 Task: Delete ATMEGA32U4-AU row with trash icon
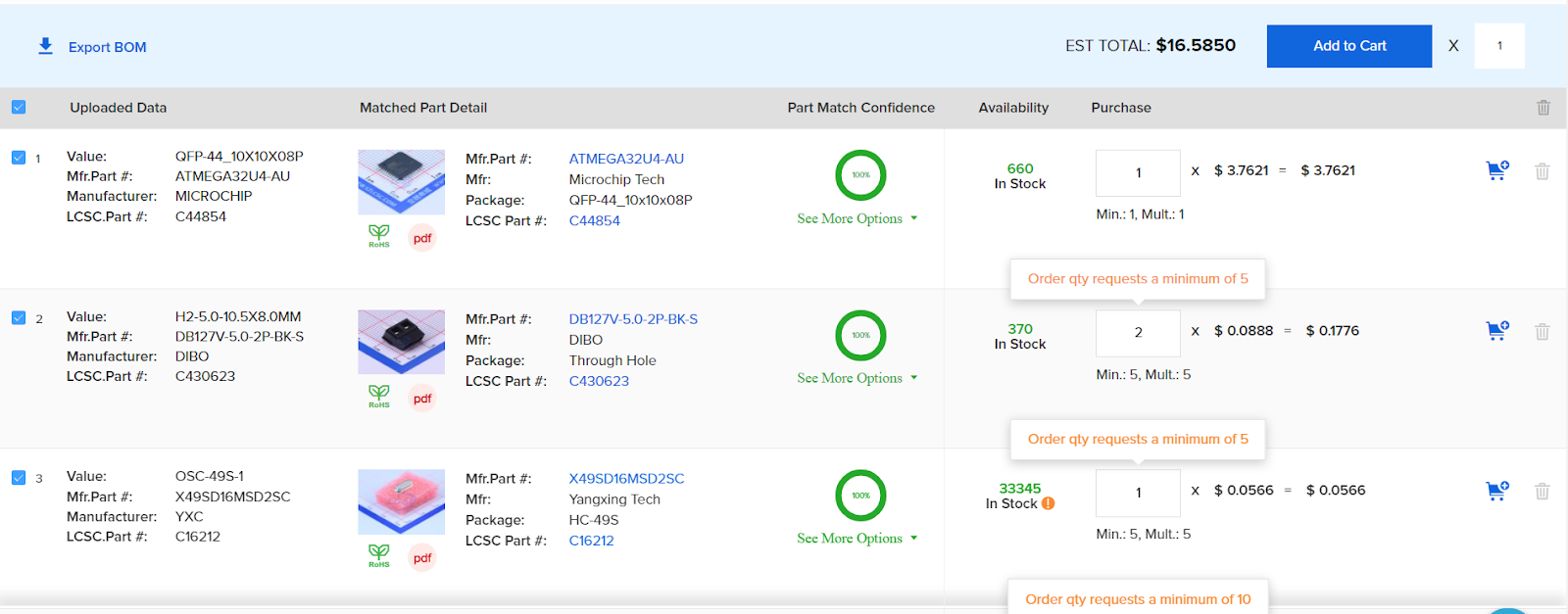point(1542,171)
